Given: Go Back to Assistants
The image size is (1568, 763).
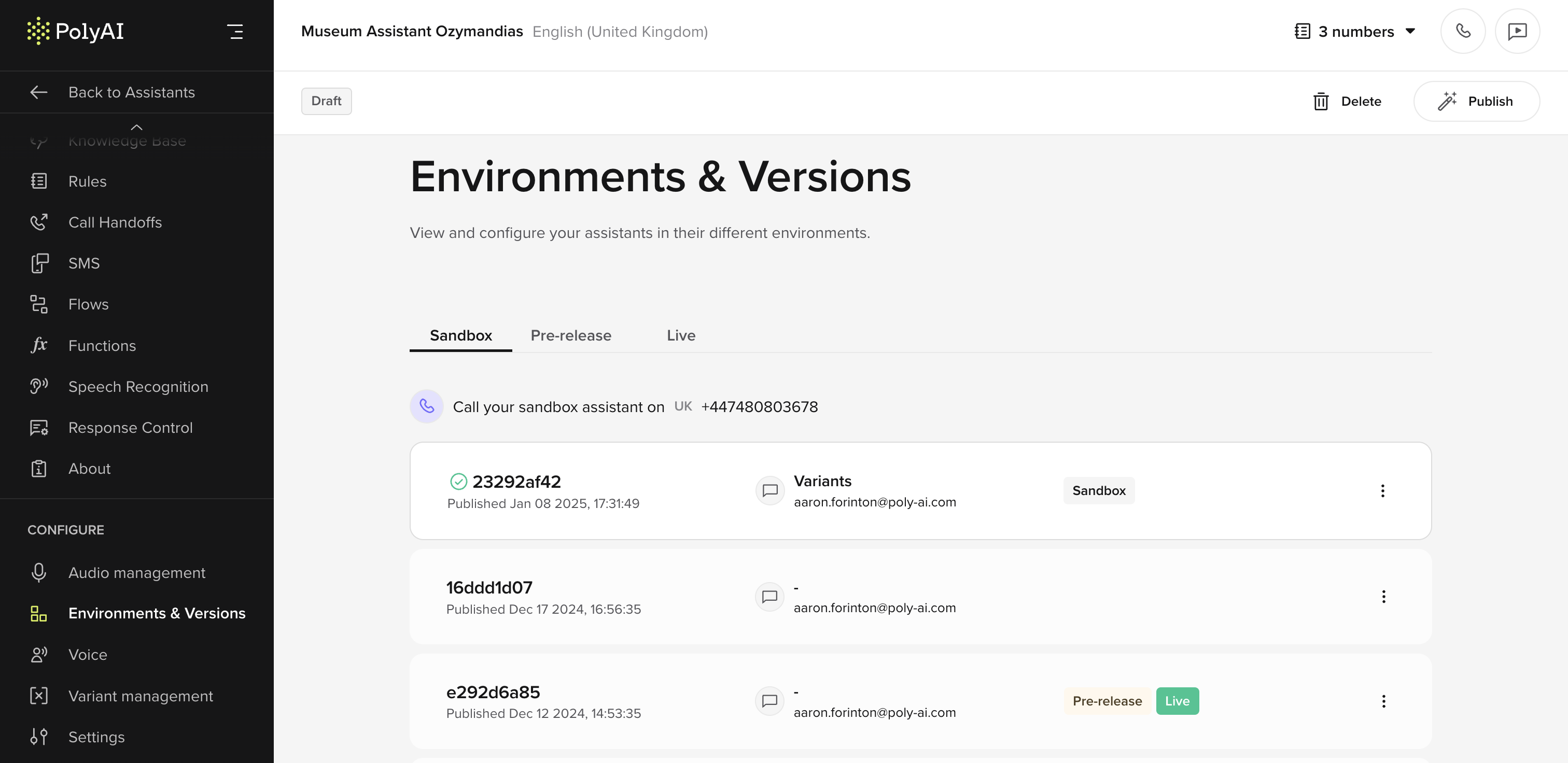Looking at the screenshot, I should 131,92.
